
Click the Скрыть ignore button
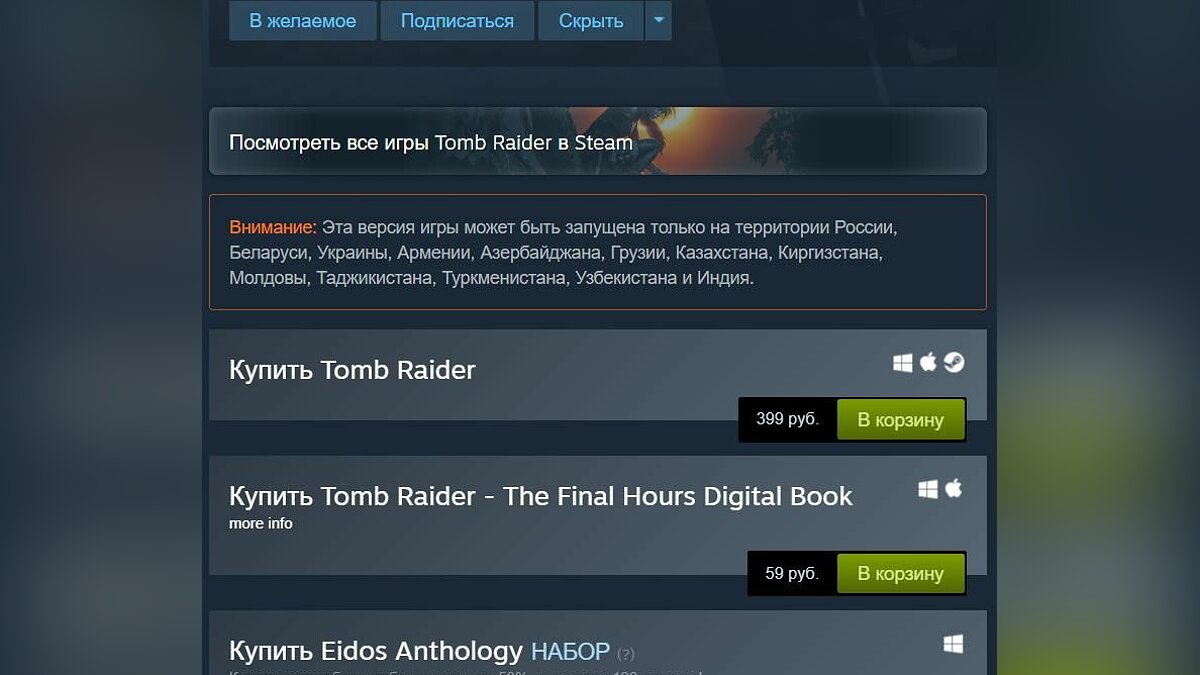[591, 20]
